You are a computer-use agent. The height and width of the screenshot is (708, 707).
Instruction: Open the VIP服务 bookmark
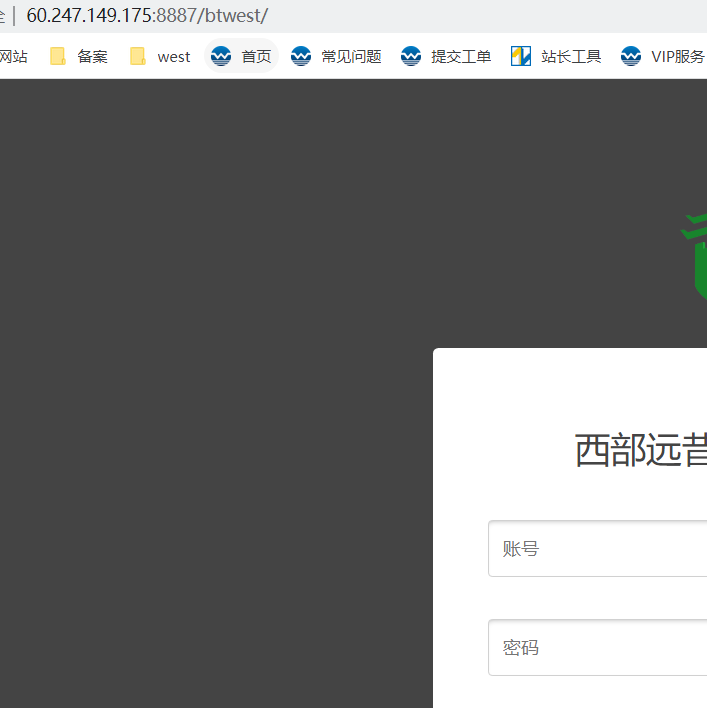[662, 56]
